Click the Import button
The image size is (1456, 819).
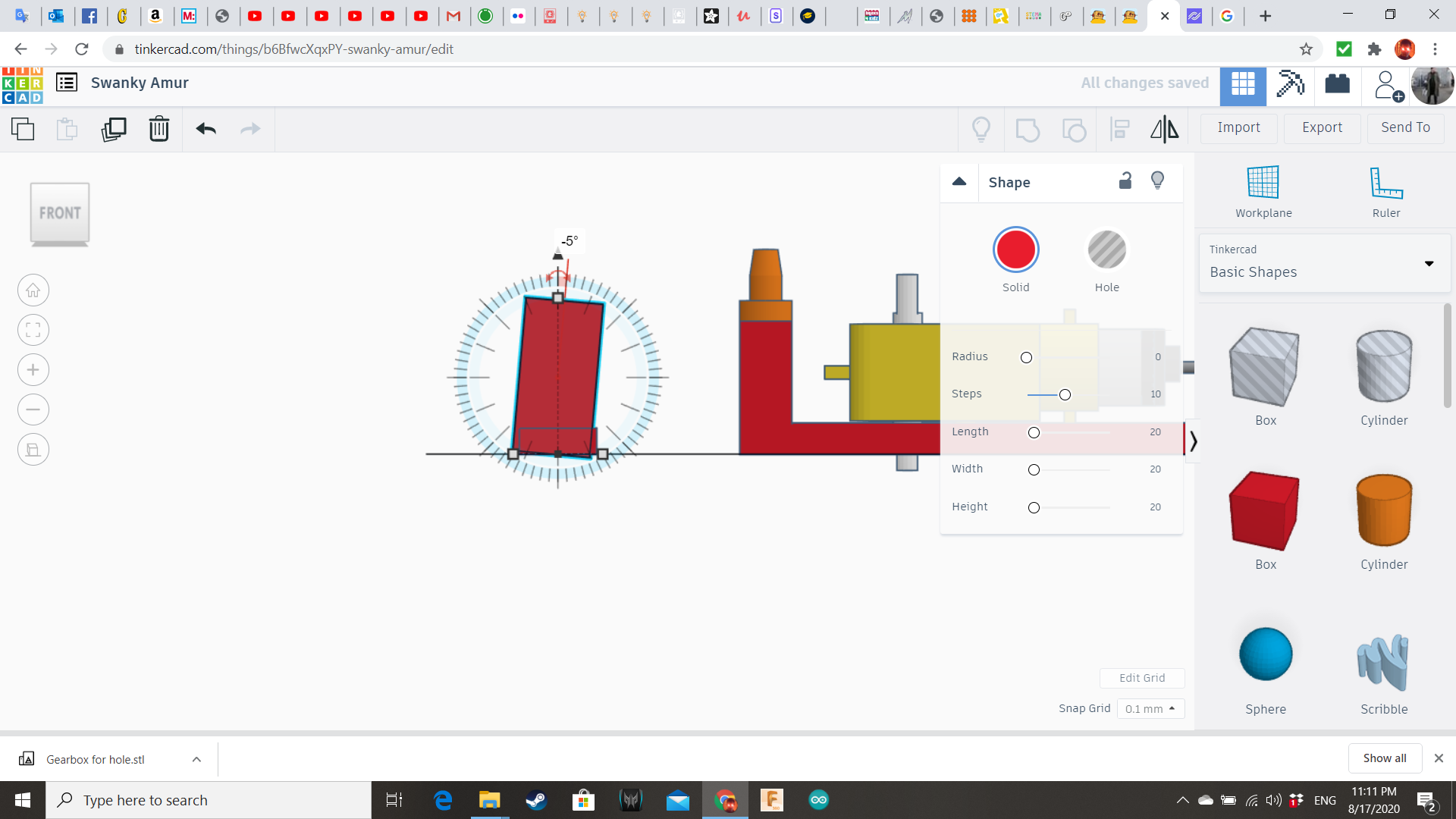pos(1238,127)
